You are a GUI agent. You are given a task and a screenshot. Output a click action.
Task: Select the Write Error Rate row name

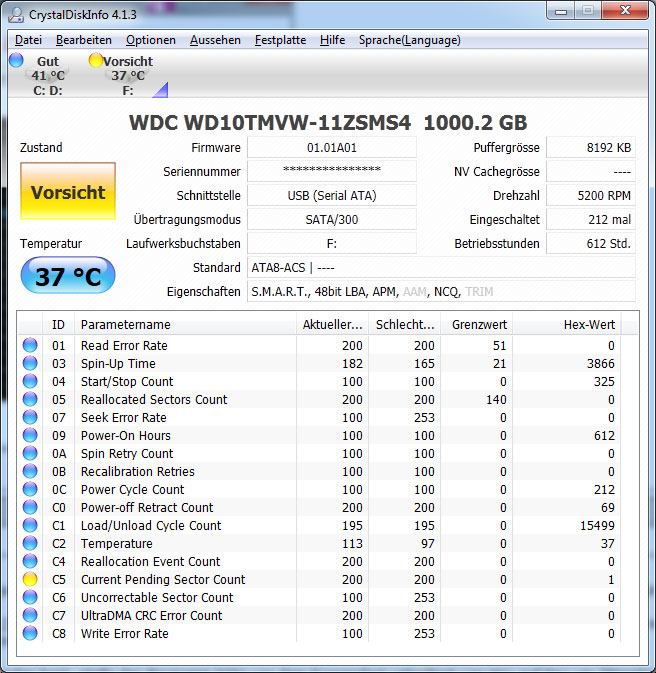pyautogui.click(x=125, y=634)
